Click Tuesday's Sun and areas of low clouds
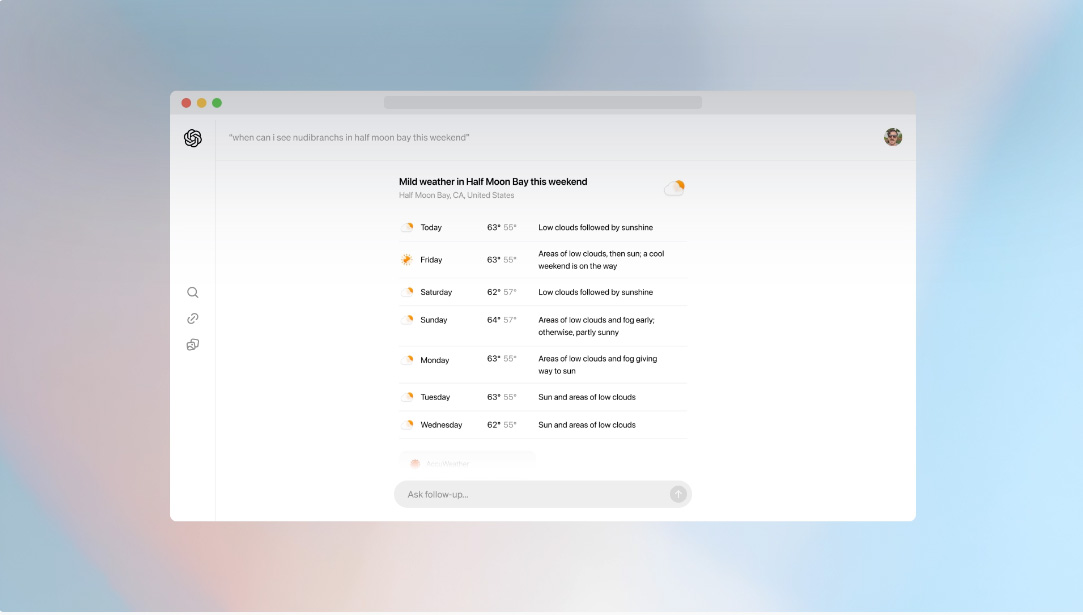This screenshot has width=1083, height=615. (587, 397)
